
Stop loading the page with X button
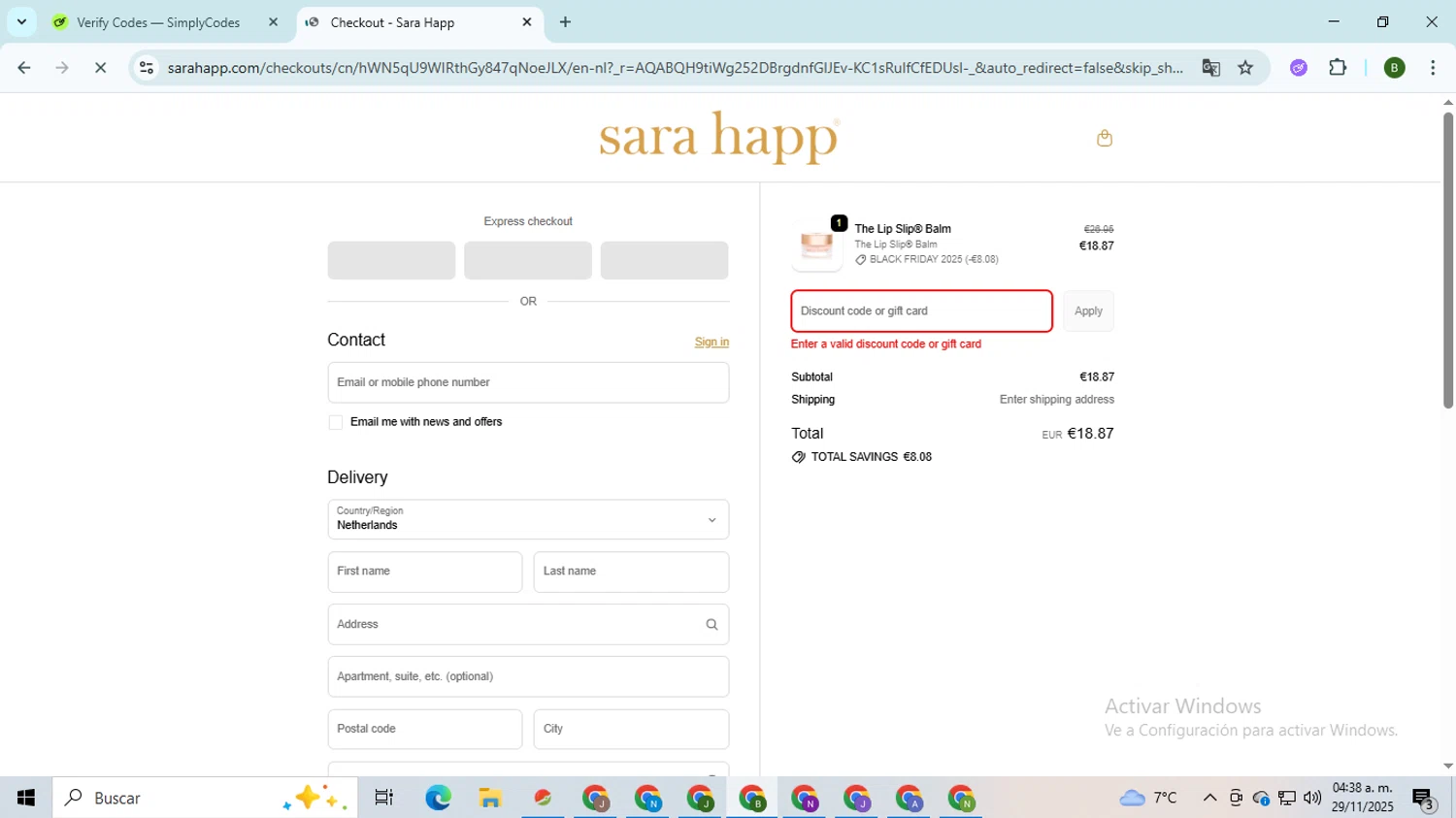point(100,68)
